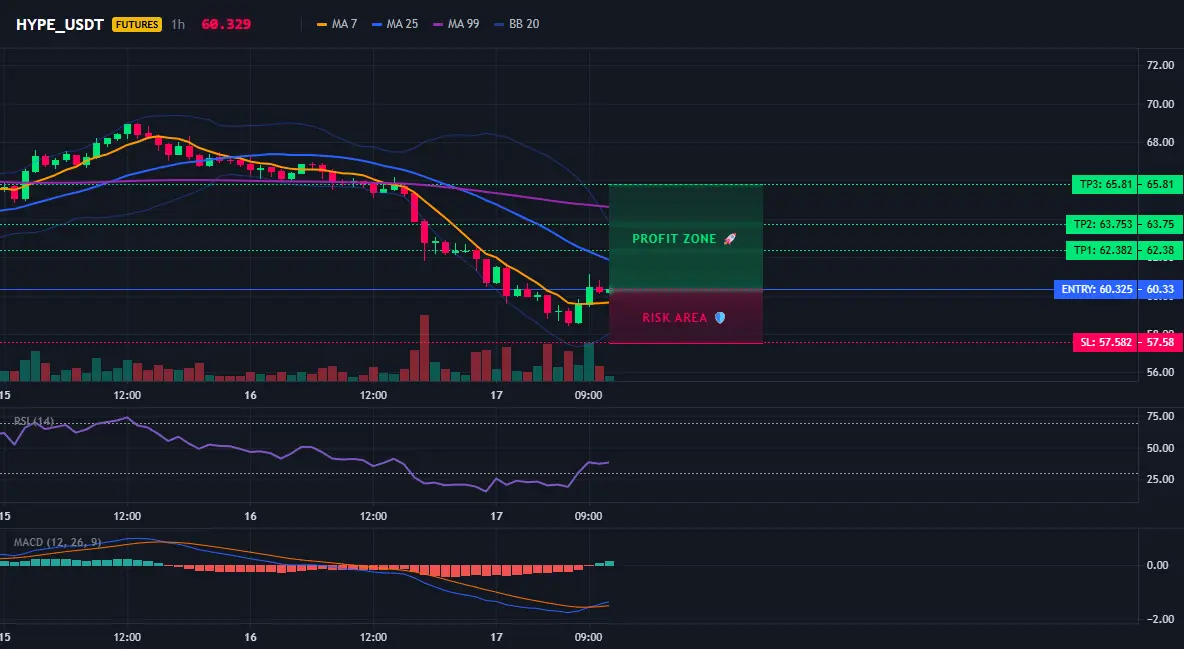Image resolution: width=1184 pixels, height=649 pixels.
Task: Click the TP3: 65.81 price label
Action: point(1104,184)
